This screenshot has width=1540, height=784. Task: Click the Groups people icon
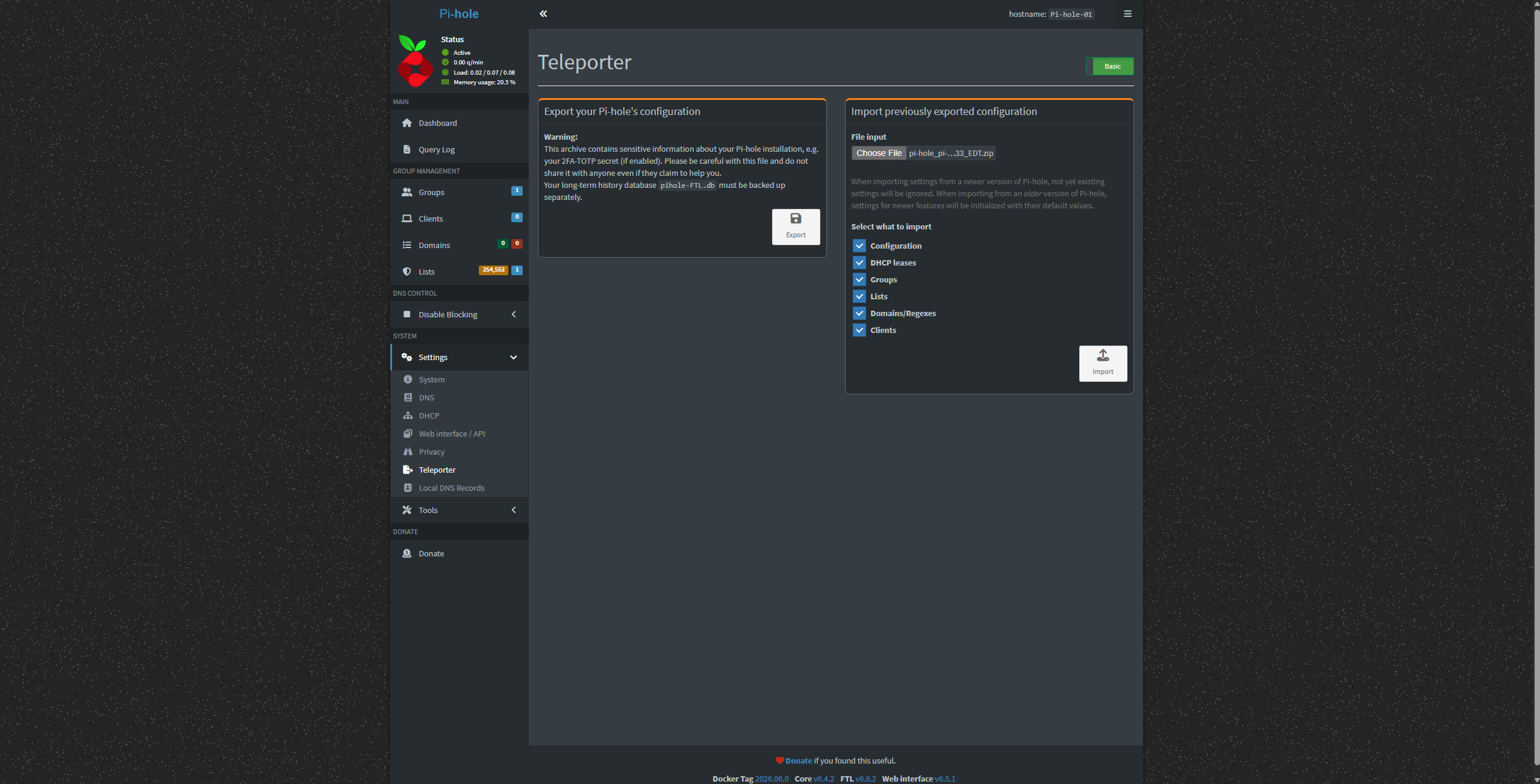point(407,192)
